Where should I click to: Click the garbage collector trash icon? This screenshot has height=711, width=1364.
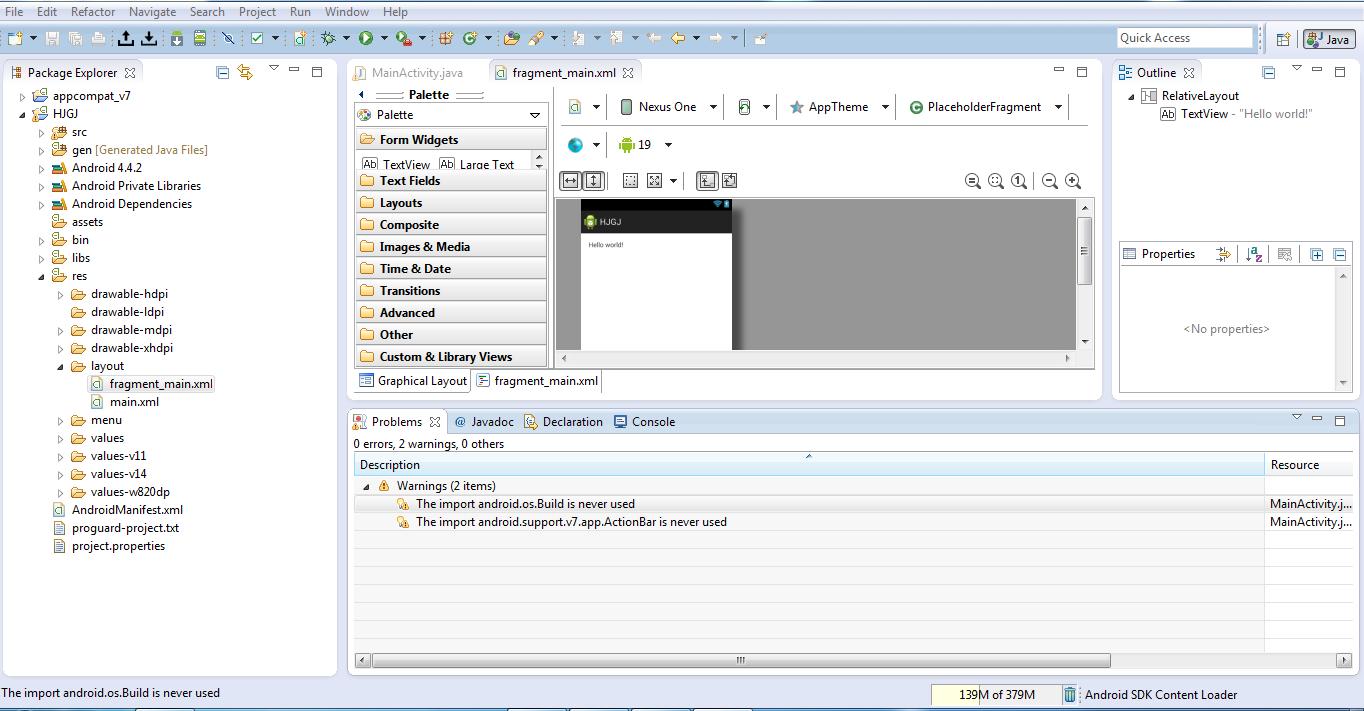[x=1069, y=694]
